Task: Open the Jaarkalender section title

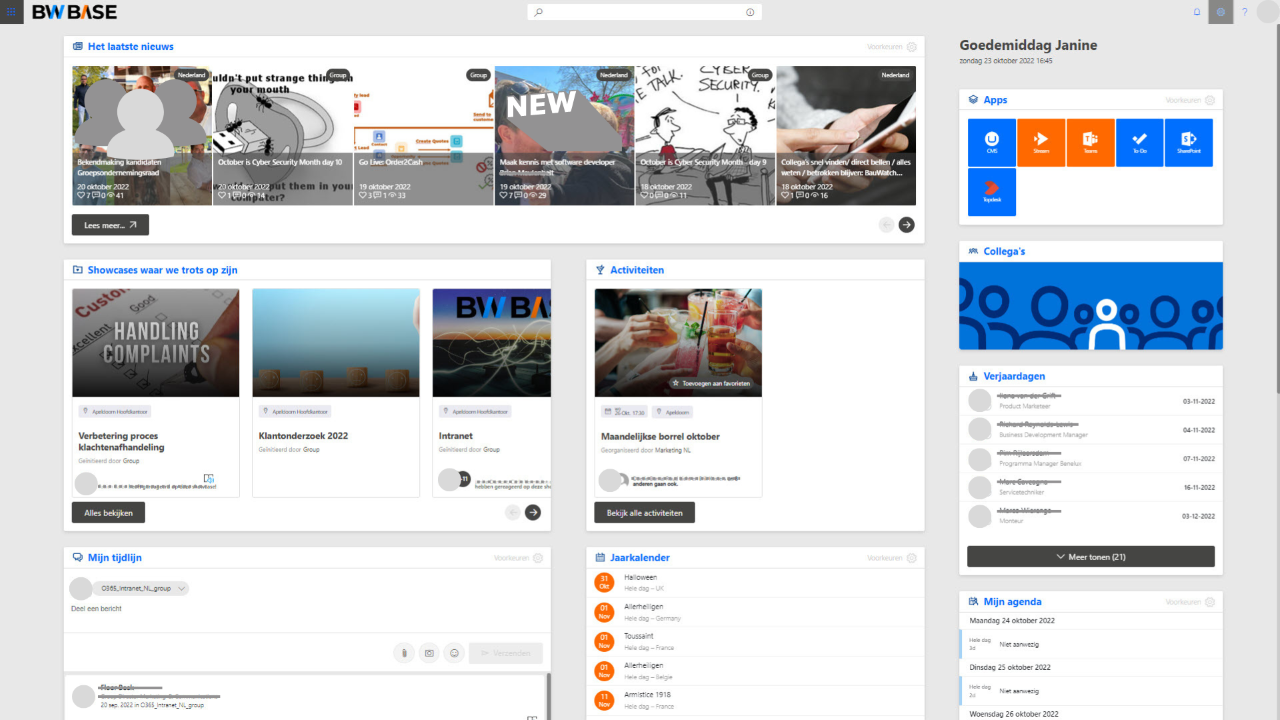Action: click(x=640, y=558)
